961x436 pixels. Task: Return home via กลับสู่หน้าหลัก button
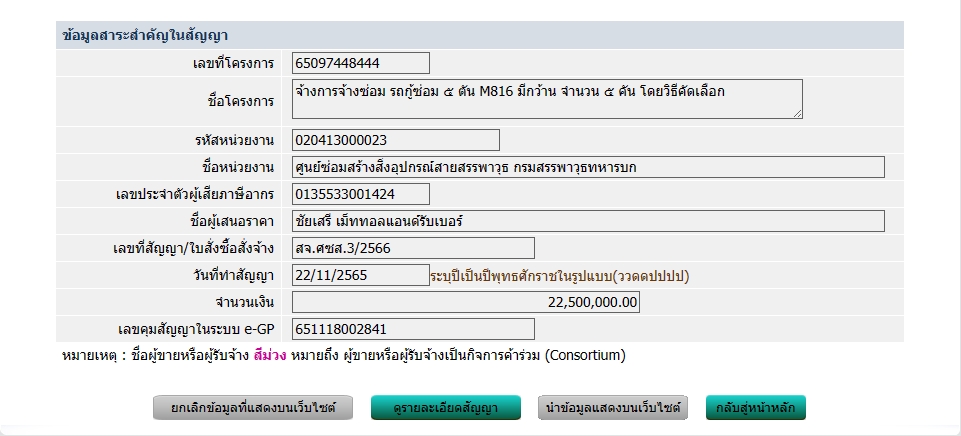[x=755, y=408]
